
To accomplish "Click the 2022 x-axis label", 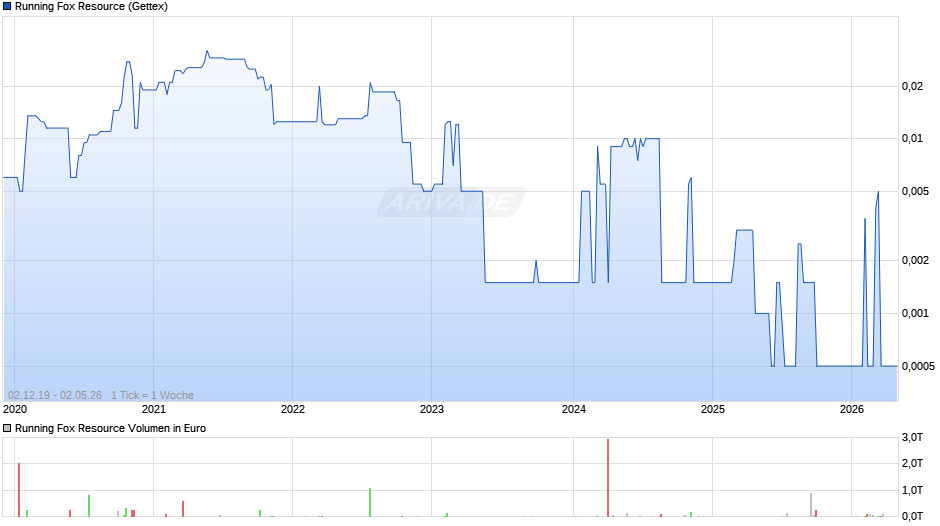I will coord(293,409).
